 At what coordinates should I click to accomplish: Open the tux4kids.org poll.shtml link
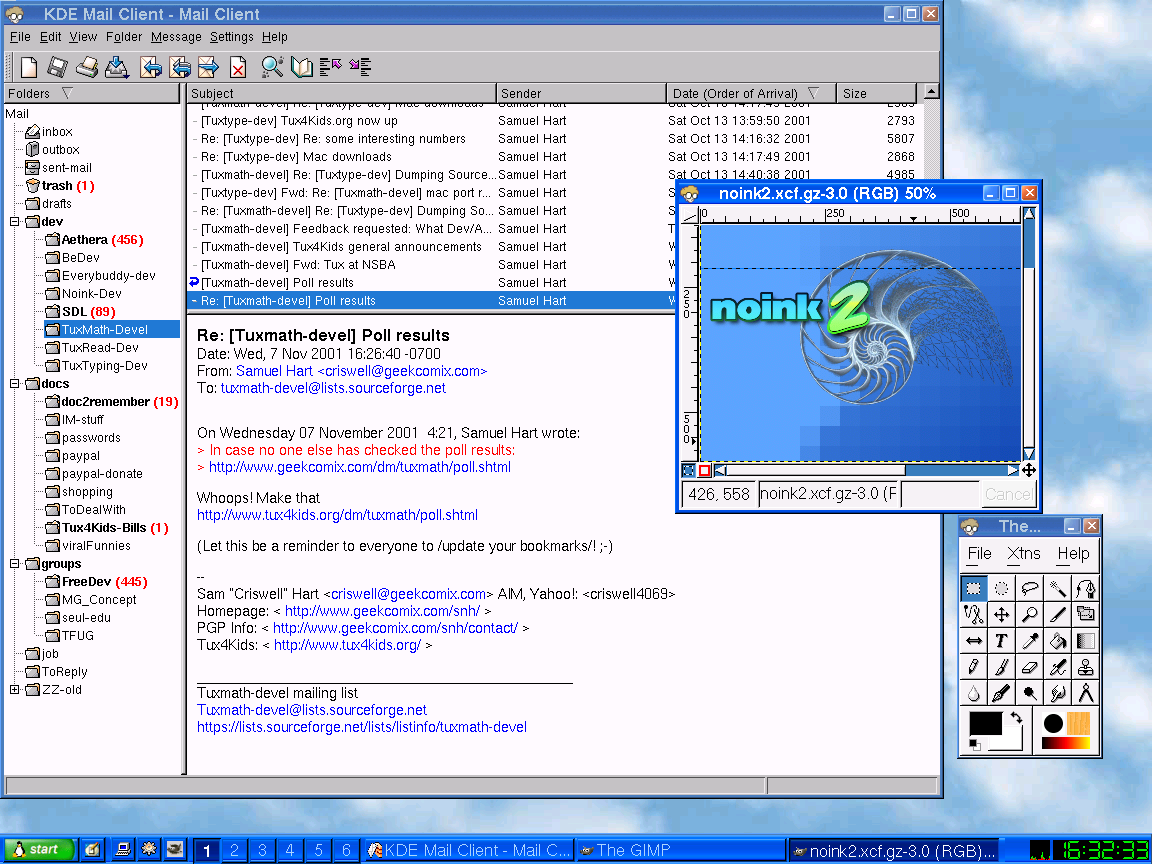(337, 515)
